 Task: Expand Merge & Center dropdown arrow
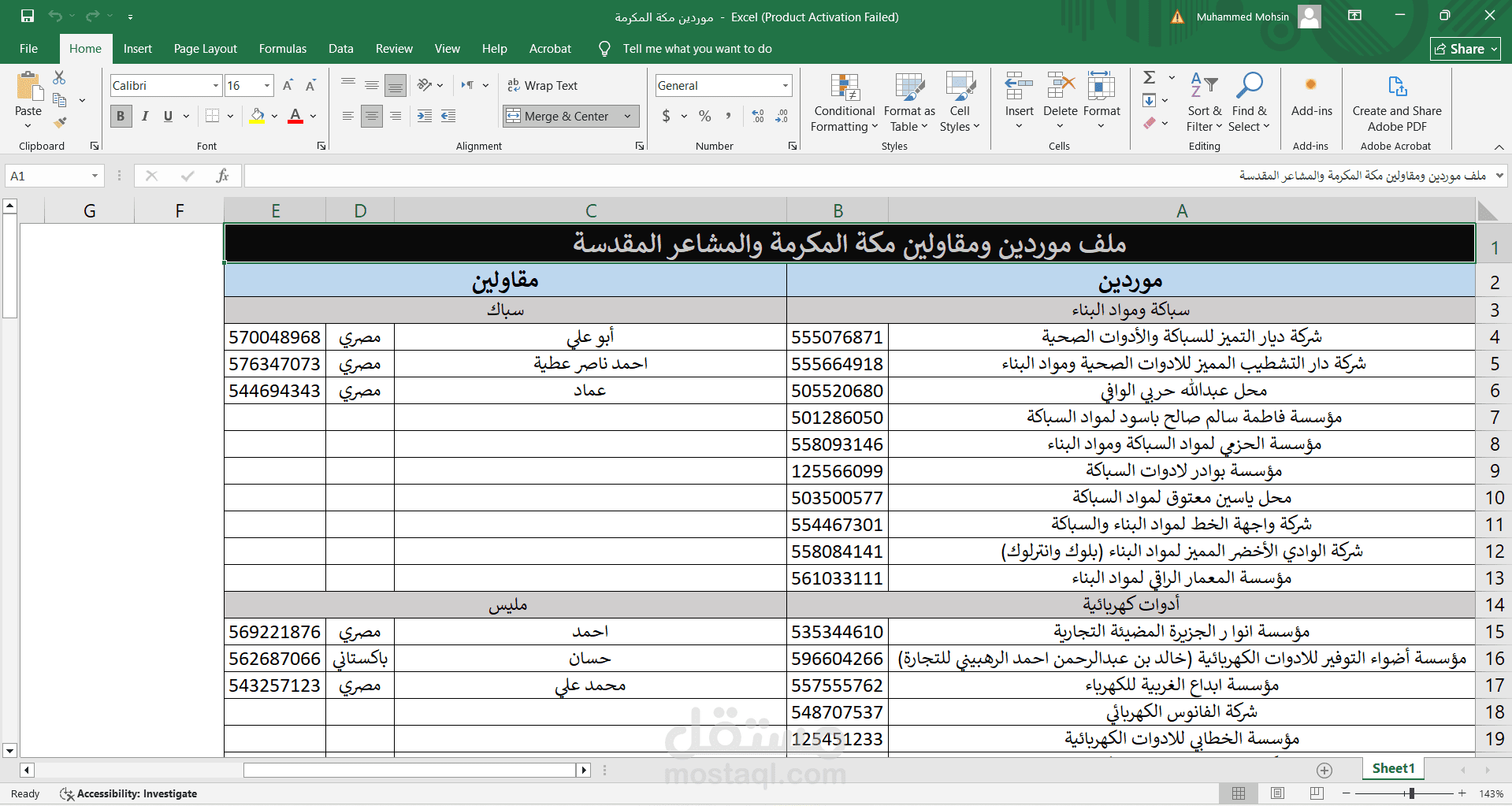coord(627,116)
